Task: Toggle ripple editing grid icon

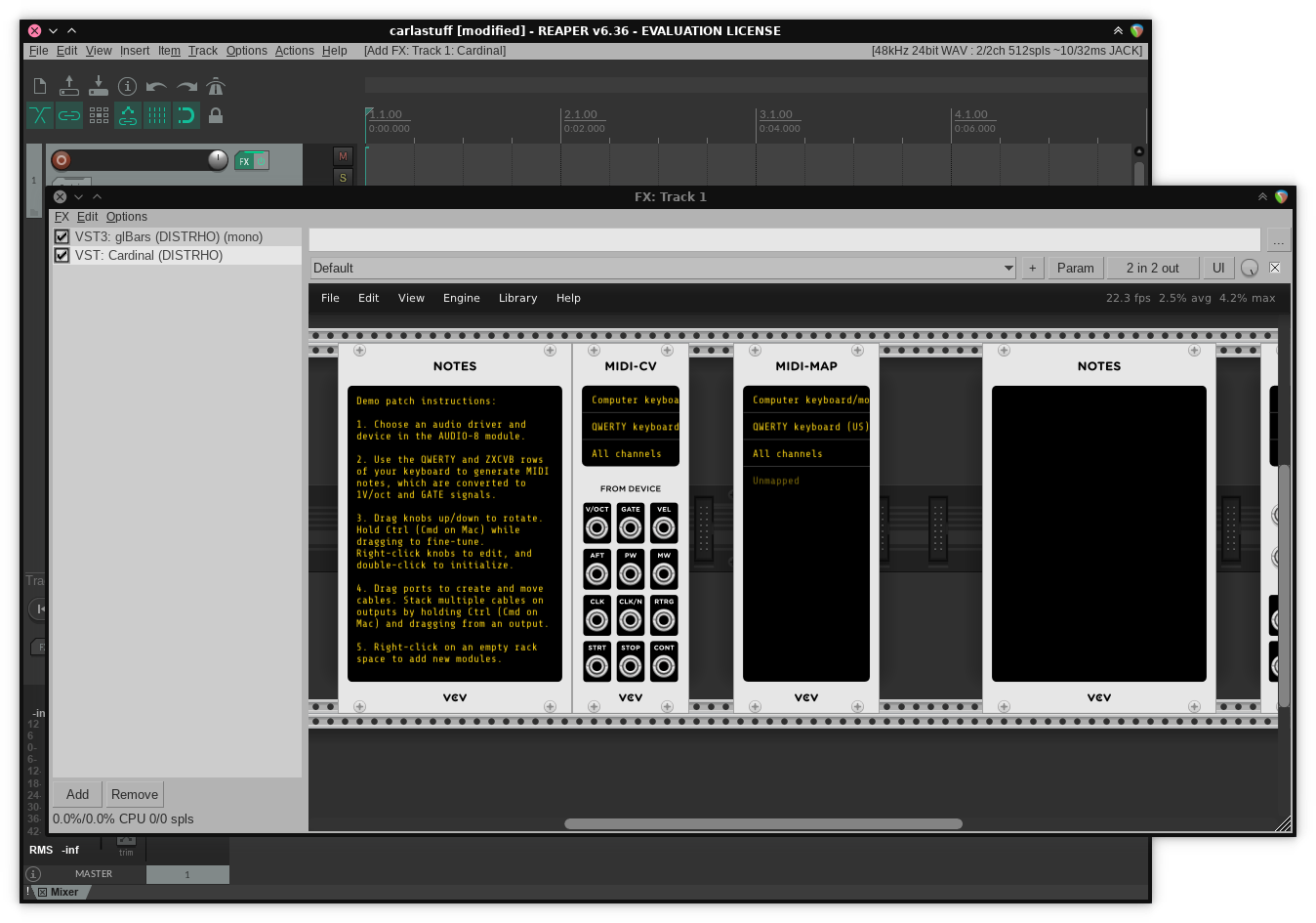Action: tap(99, 115)
